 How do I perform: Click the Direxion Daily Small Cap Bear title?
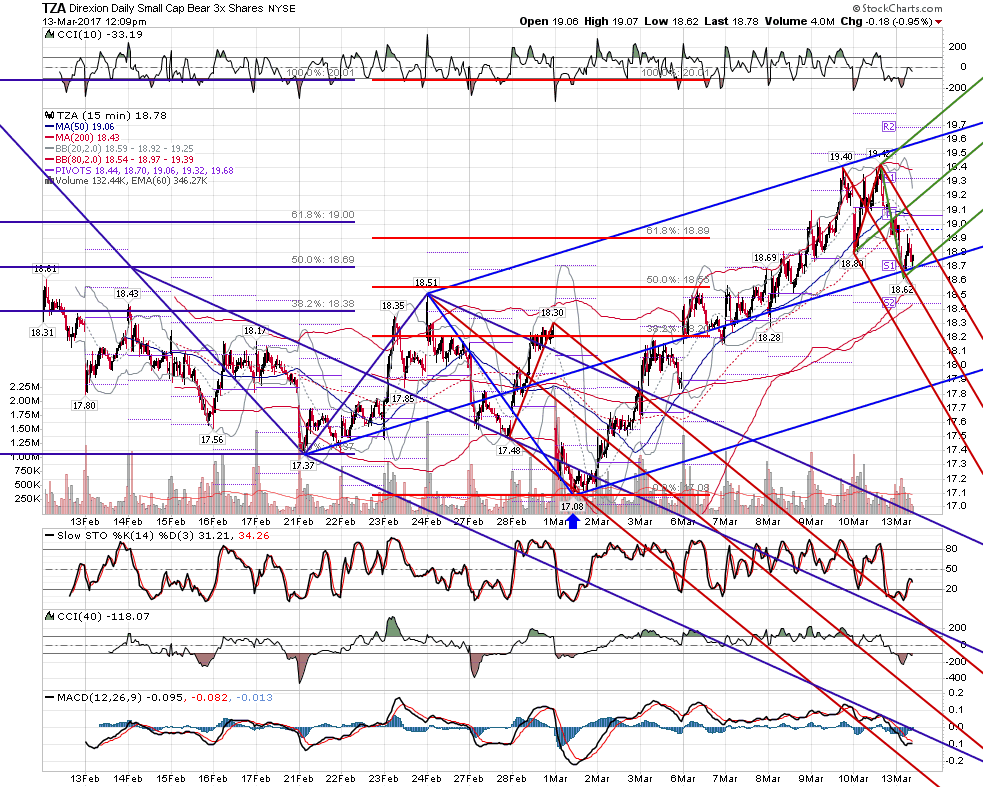point(166,9)
